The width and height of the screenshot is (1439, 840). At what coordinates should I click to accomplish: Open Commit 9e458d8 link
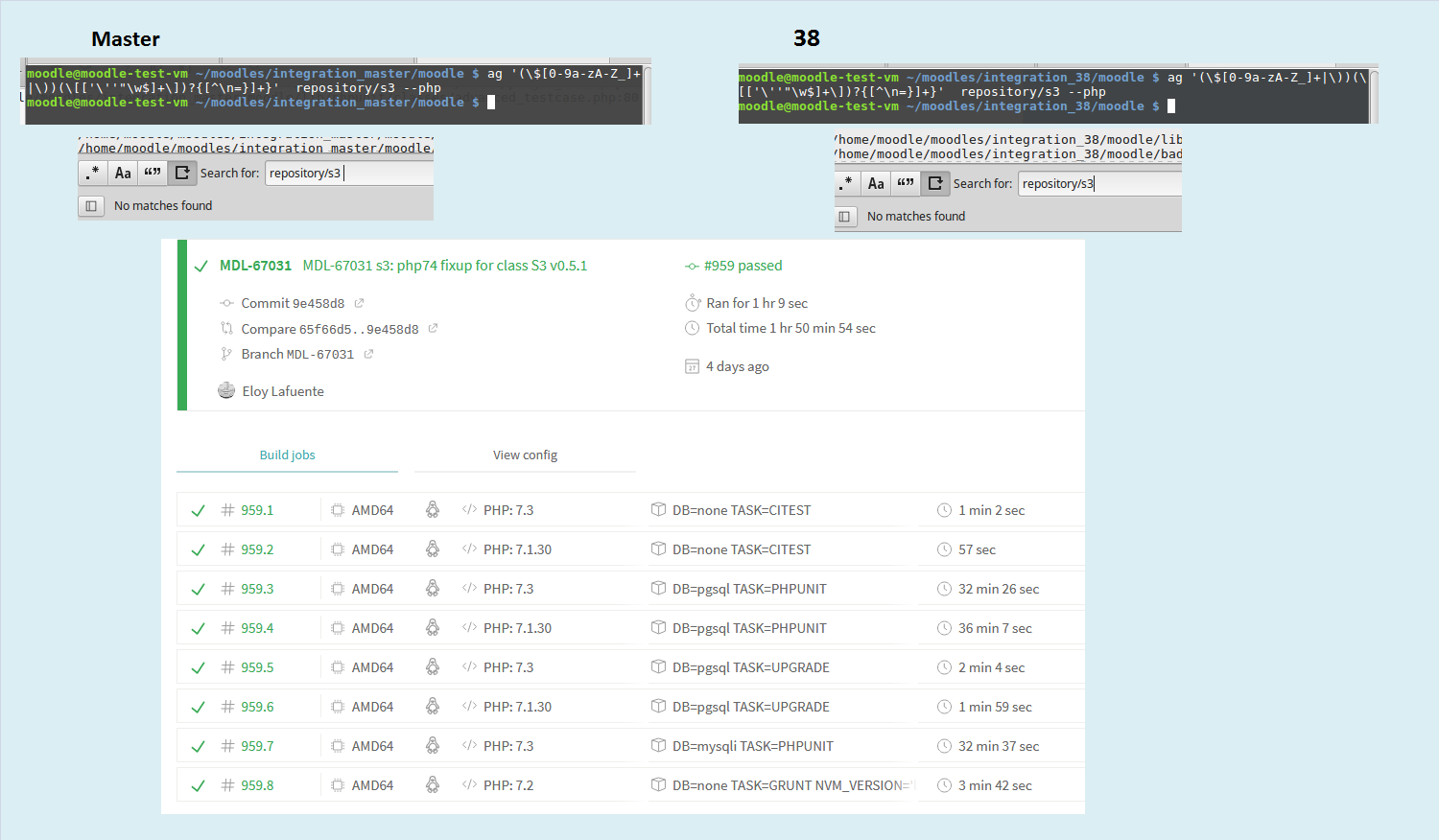click(x=293, y=303)
